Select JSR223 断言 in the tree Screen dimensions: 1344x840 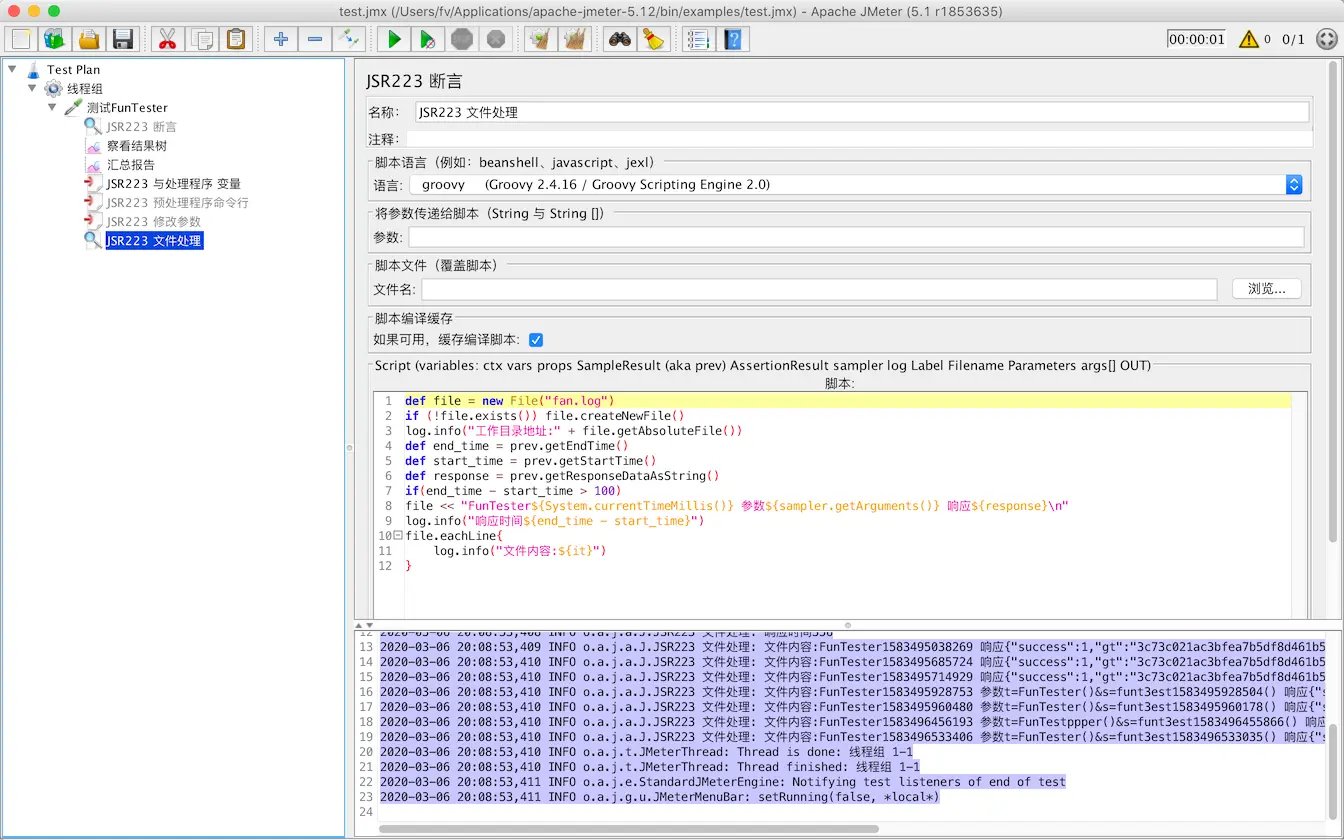tap(141, 127)
